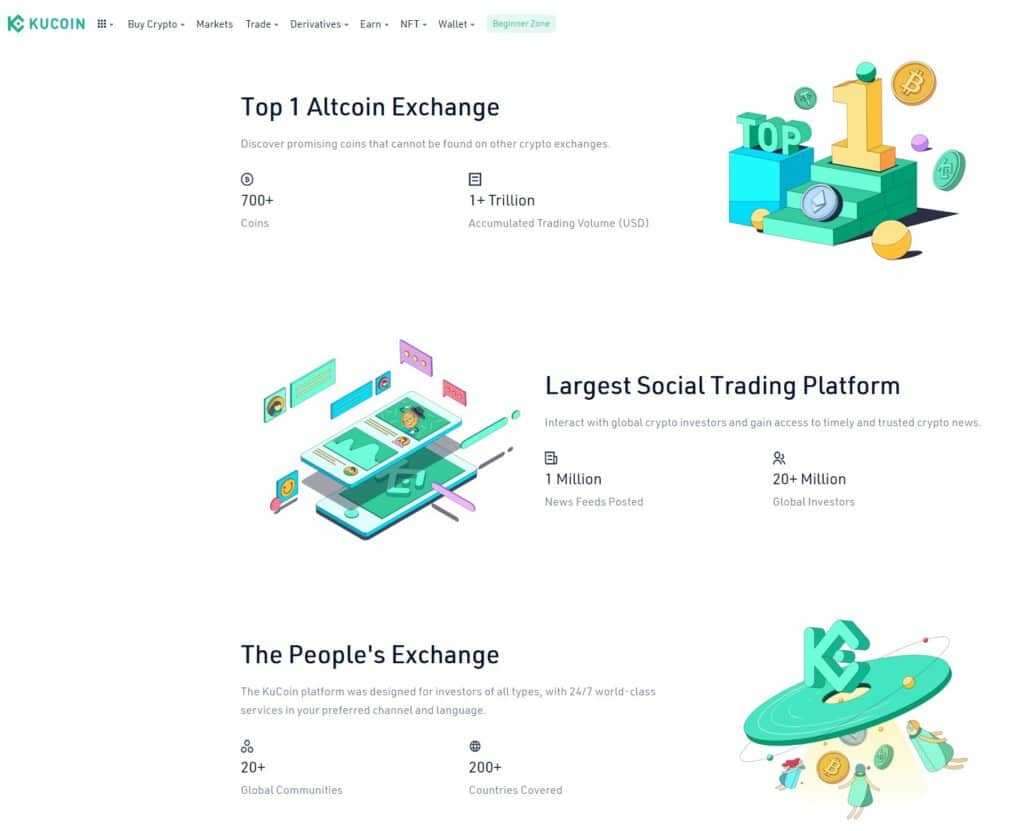Viewport: 1024px width, 831px height.
Task: Click the Beginner Zone button
Action: (520, 24)
